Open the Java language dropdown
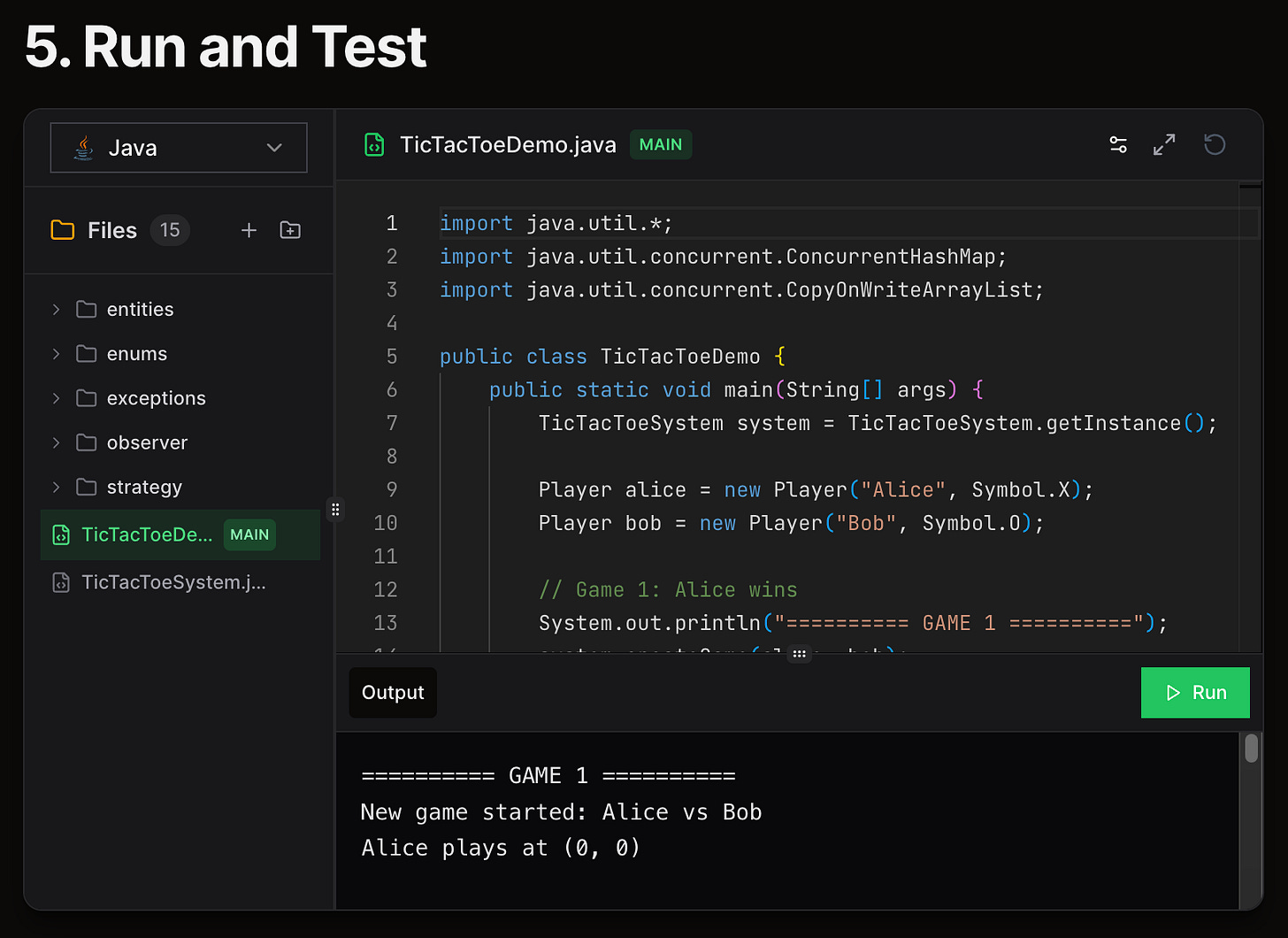1288x938 pixels. coord(179,148)
